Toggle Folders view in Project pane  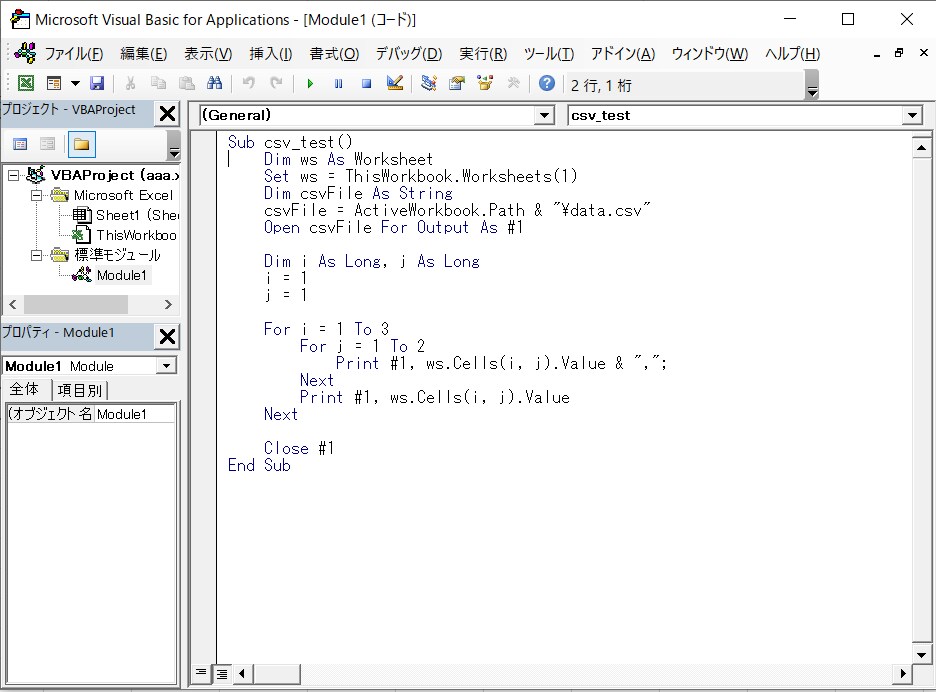coord(81,144)
